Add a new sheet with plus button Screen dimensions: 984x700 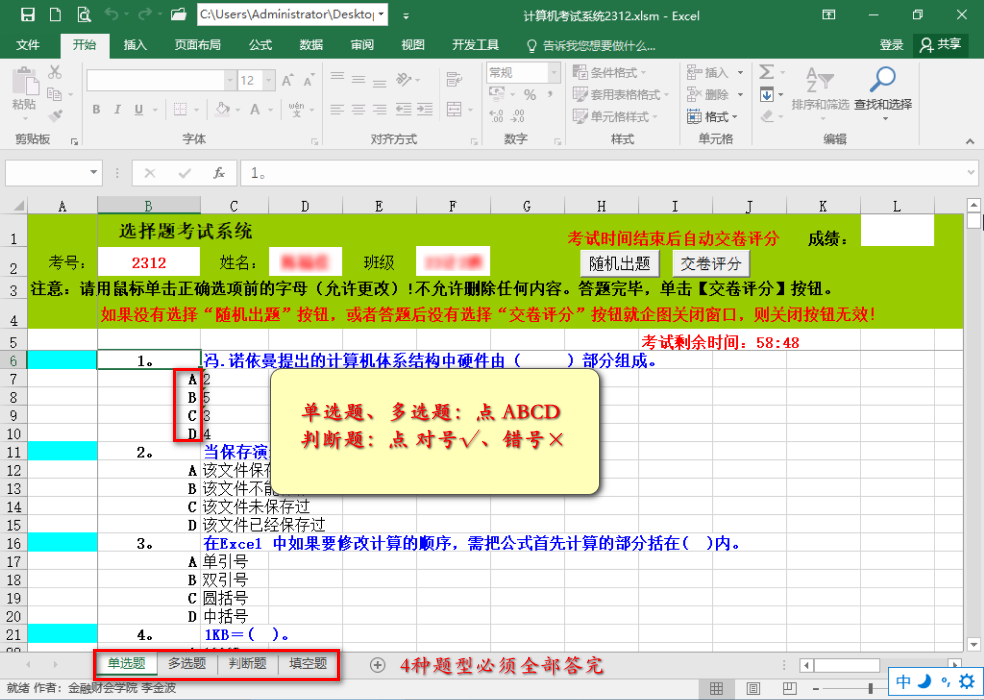click(x=377, y=665)
